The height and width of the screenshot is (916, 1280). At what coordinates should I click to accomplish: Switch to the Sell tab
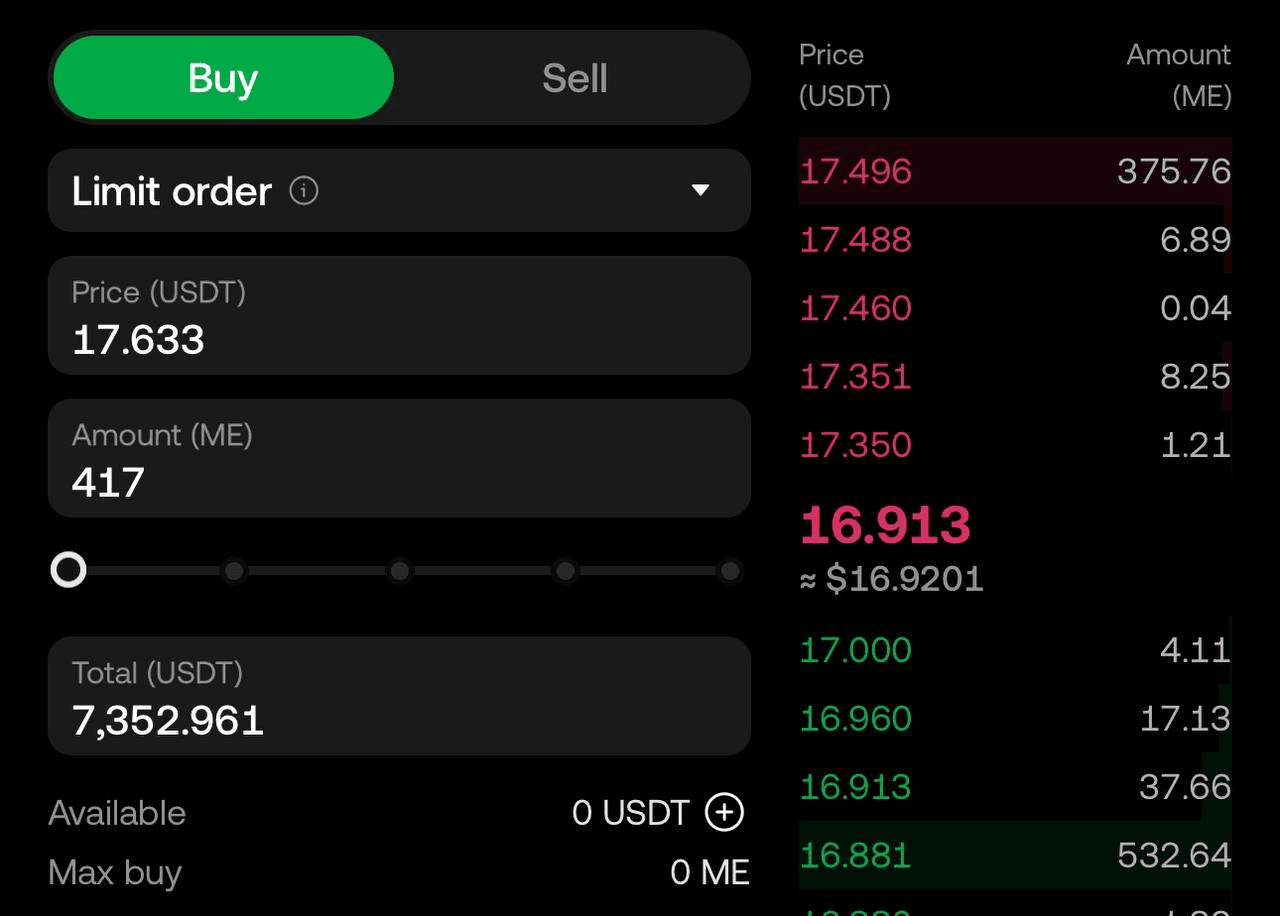point(574,78)
